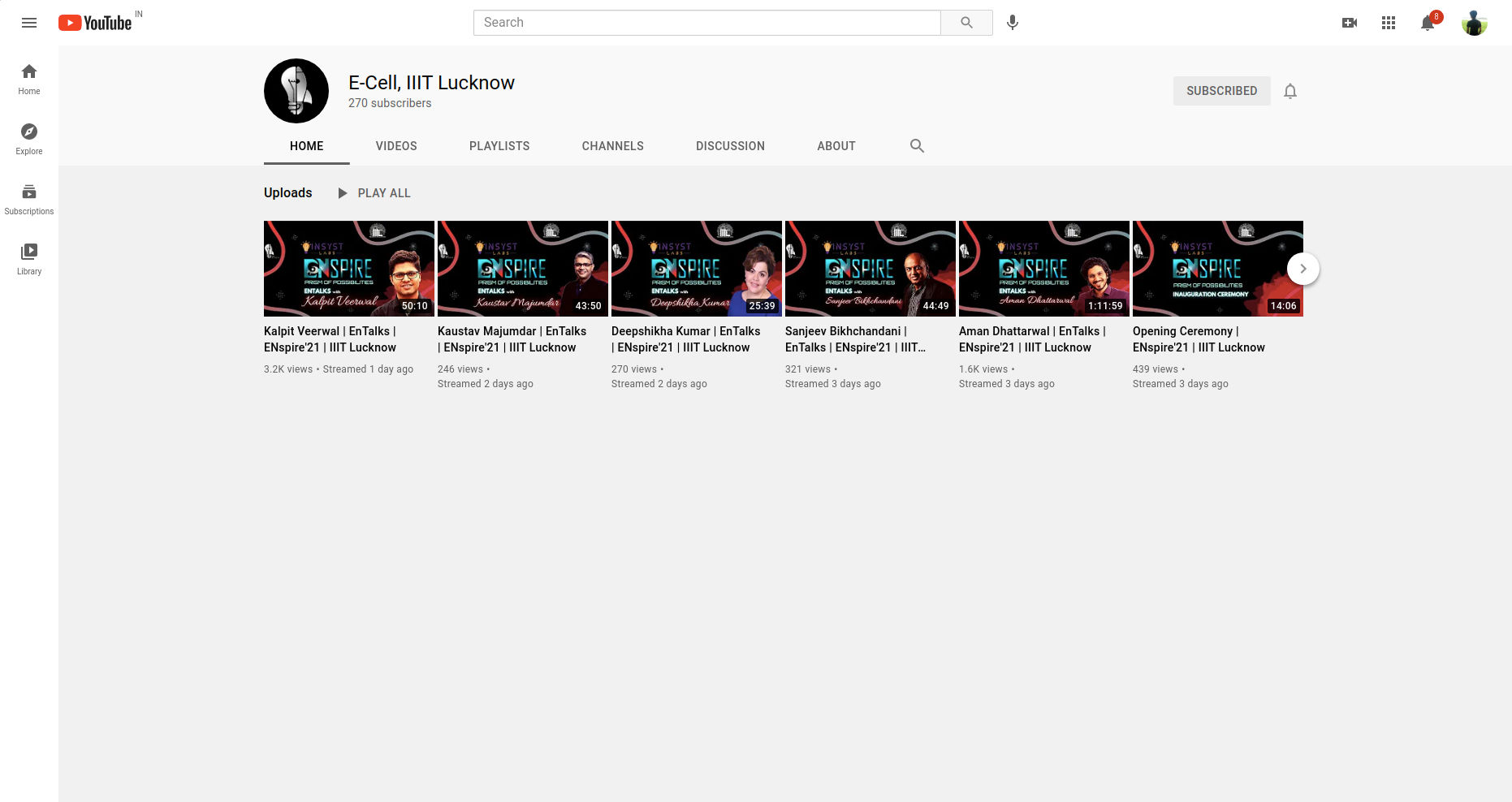
Task: Open the Uploads section link
Action: [x=288, y=193]
